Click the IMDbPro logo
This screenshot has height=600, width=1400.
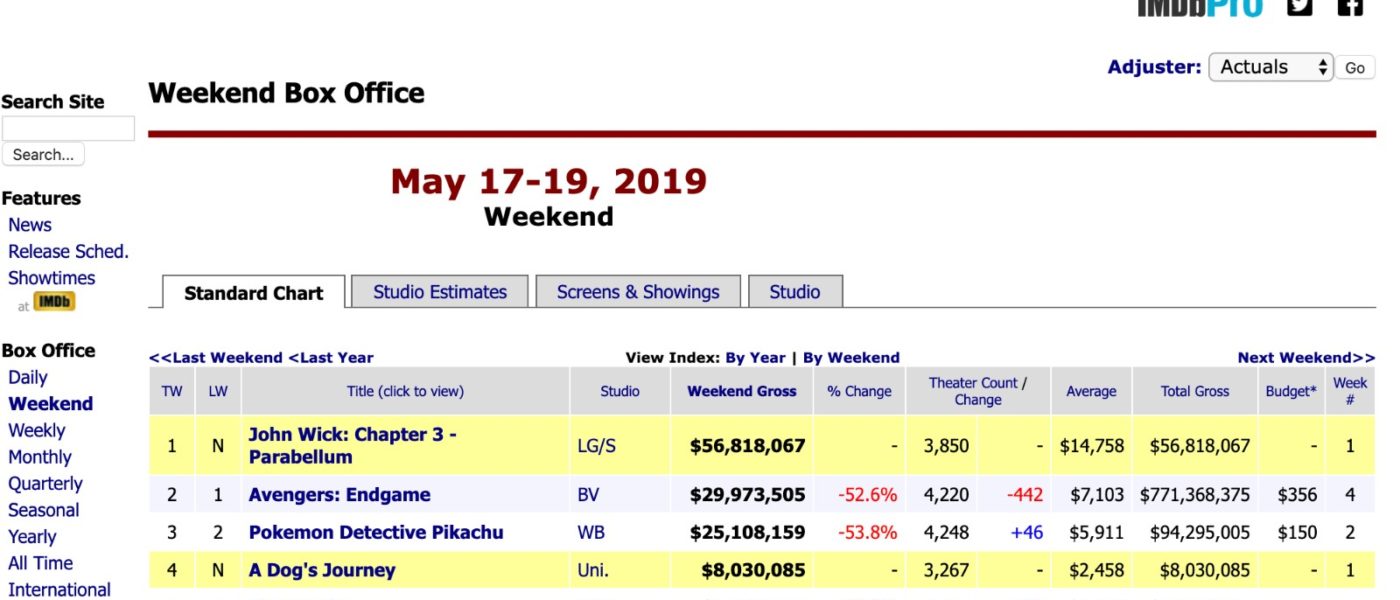(1199, 7)
